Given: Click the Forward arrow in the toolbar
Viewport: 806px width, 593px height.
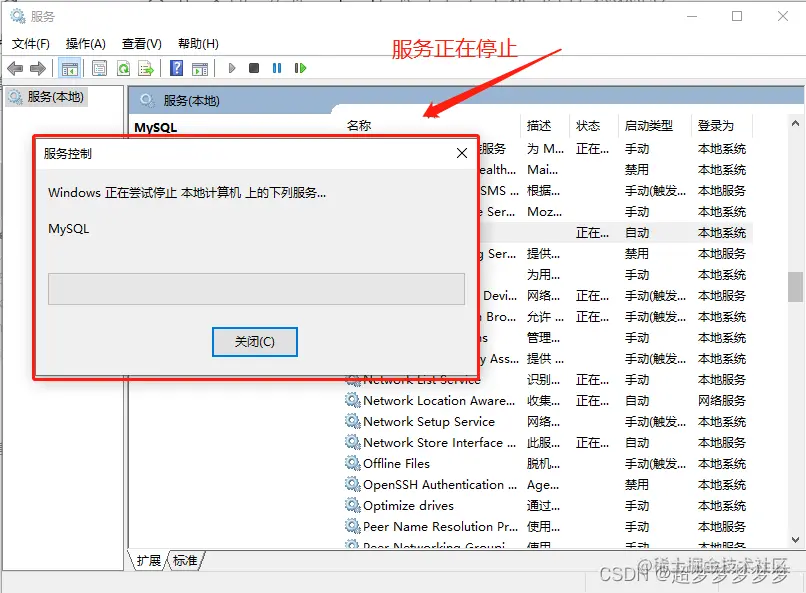Looking at the screenshot, I should tap(38, 68).
